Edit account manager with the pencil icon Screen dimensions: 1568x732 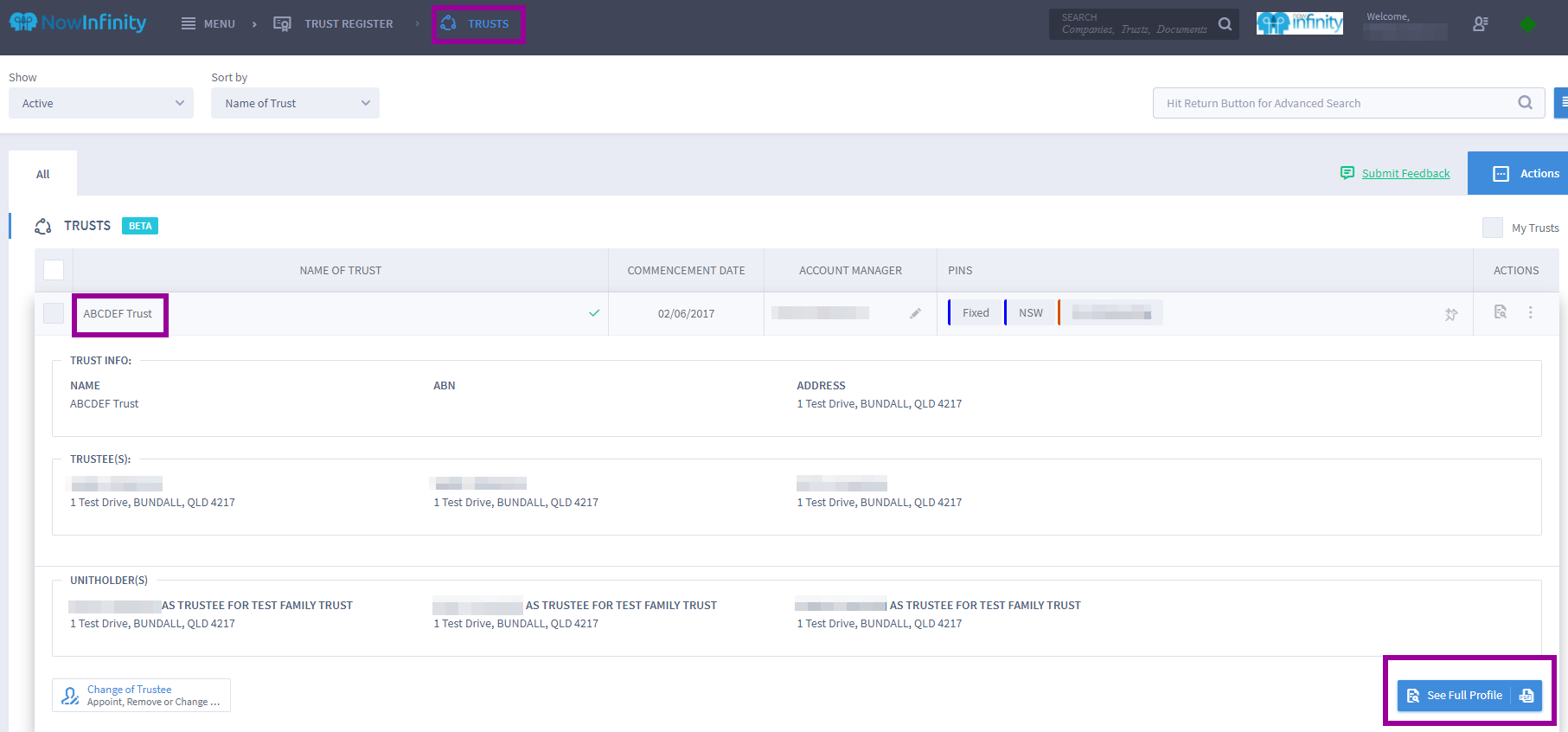click(x=915, y=313)
